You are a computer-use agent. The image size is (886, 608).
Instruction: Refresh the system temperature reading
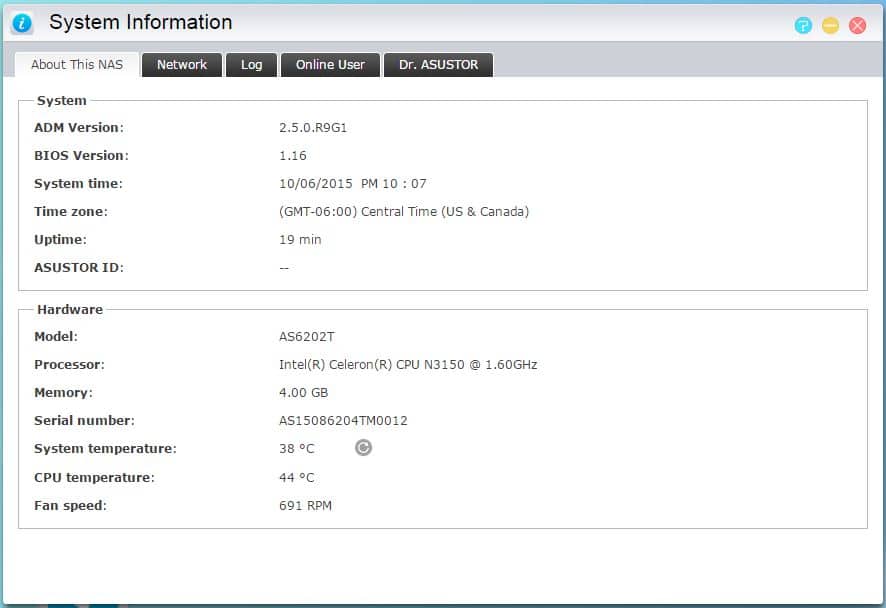pyautogui.click(x=364, y=448)
